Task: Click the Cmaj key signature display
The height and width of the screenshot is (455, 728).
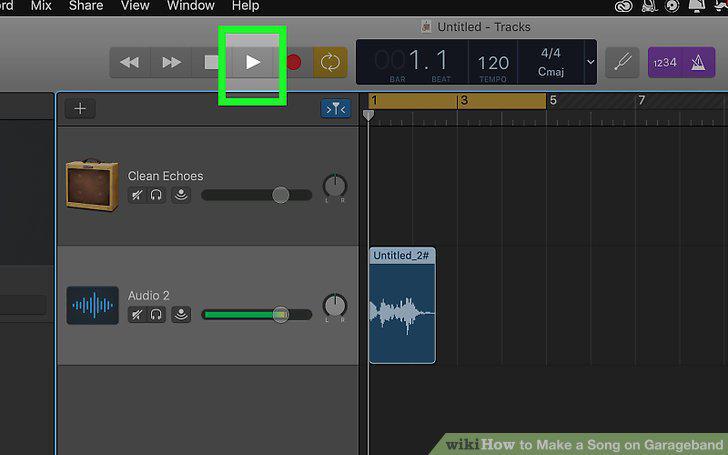Action: coord(551,72)
